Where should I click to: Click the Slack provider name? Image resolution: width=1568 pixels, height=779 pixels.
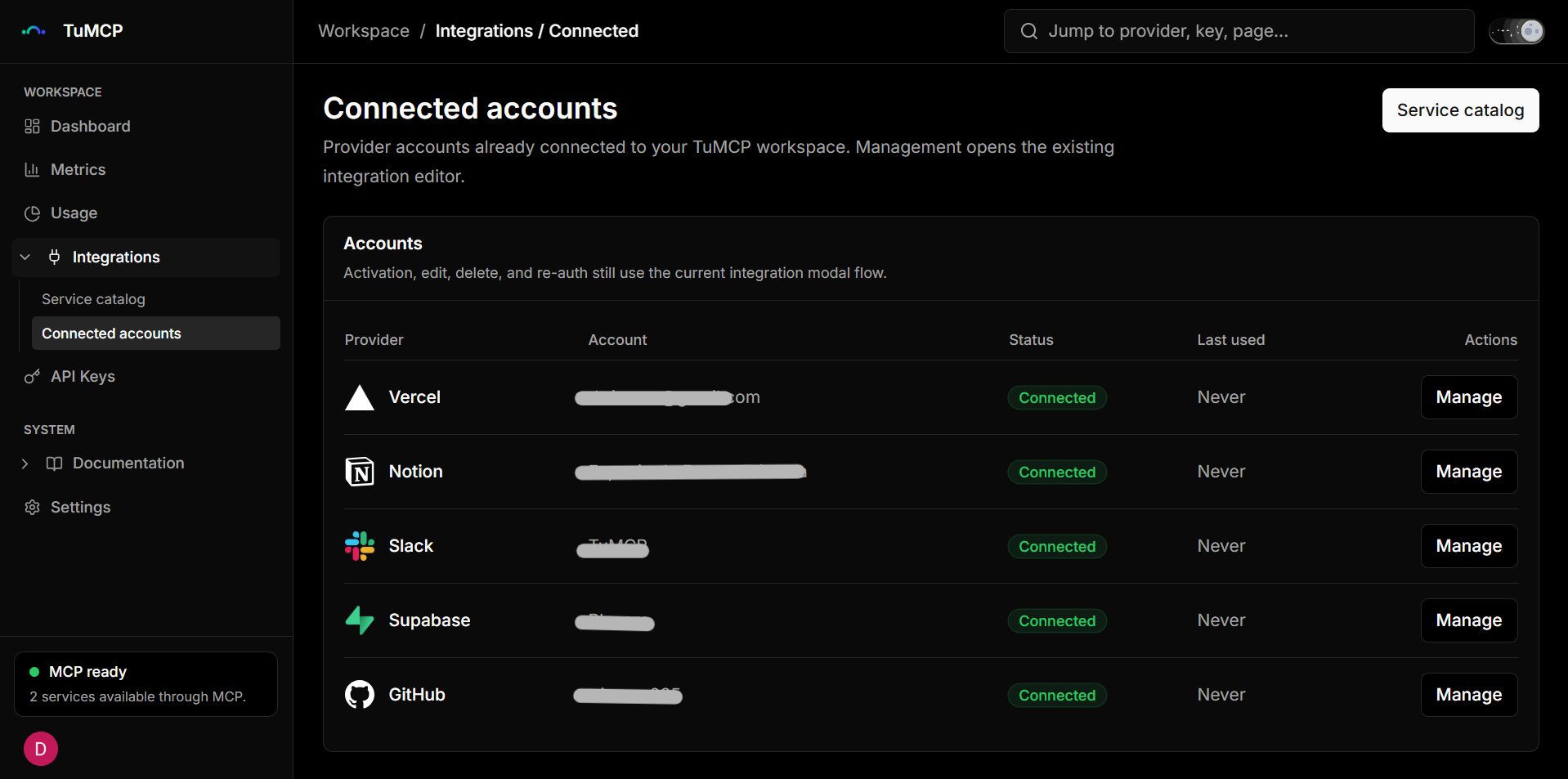click(411, 546)
